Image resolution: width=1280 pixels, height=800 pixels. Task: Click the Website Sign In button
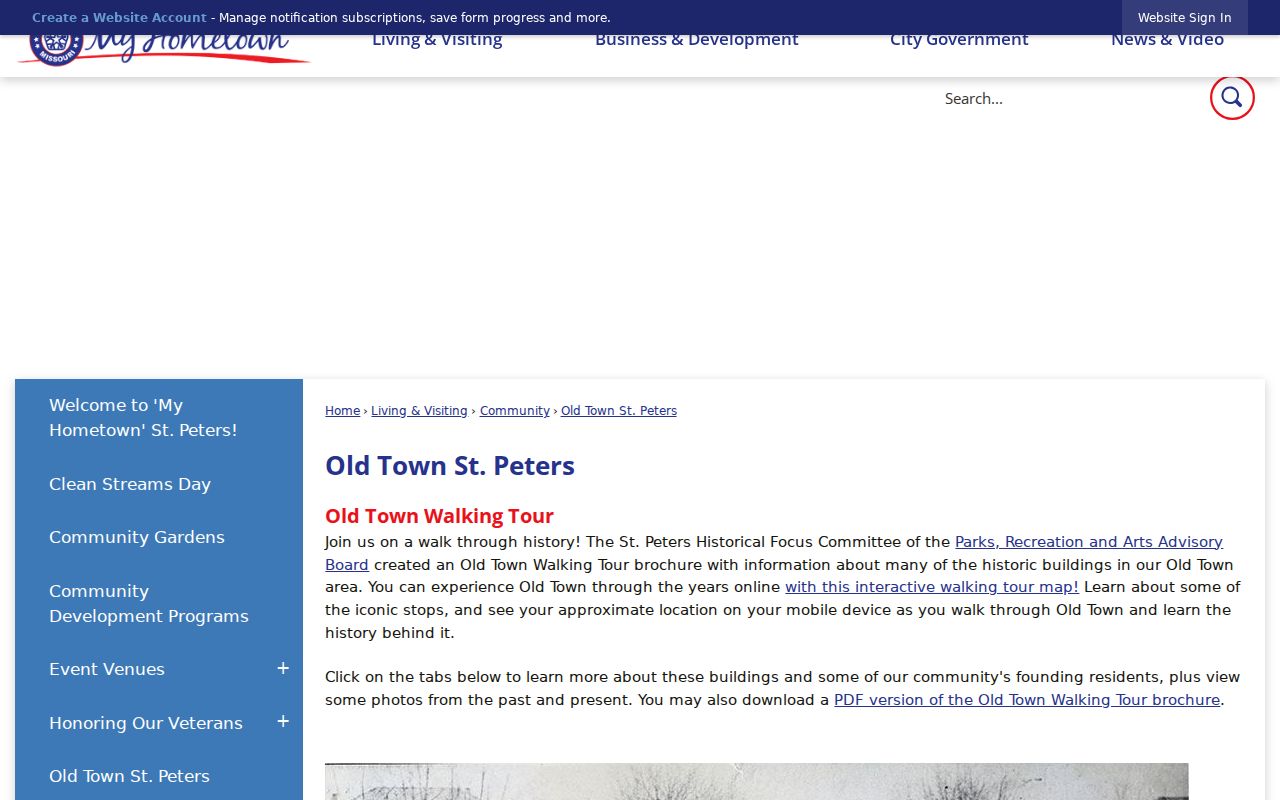point(1184,18)
